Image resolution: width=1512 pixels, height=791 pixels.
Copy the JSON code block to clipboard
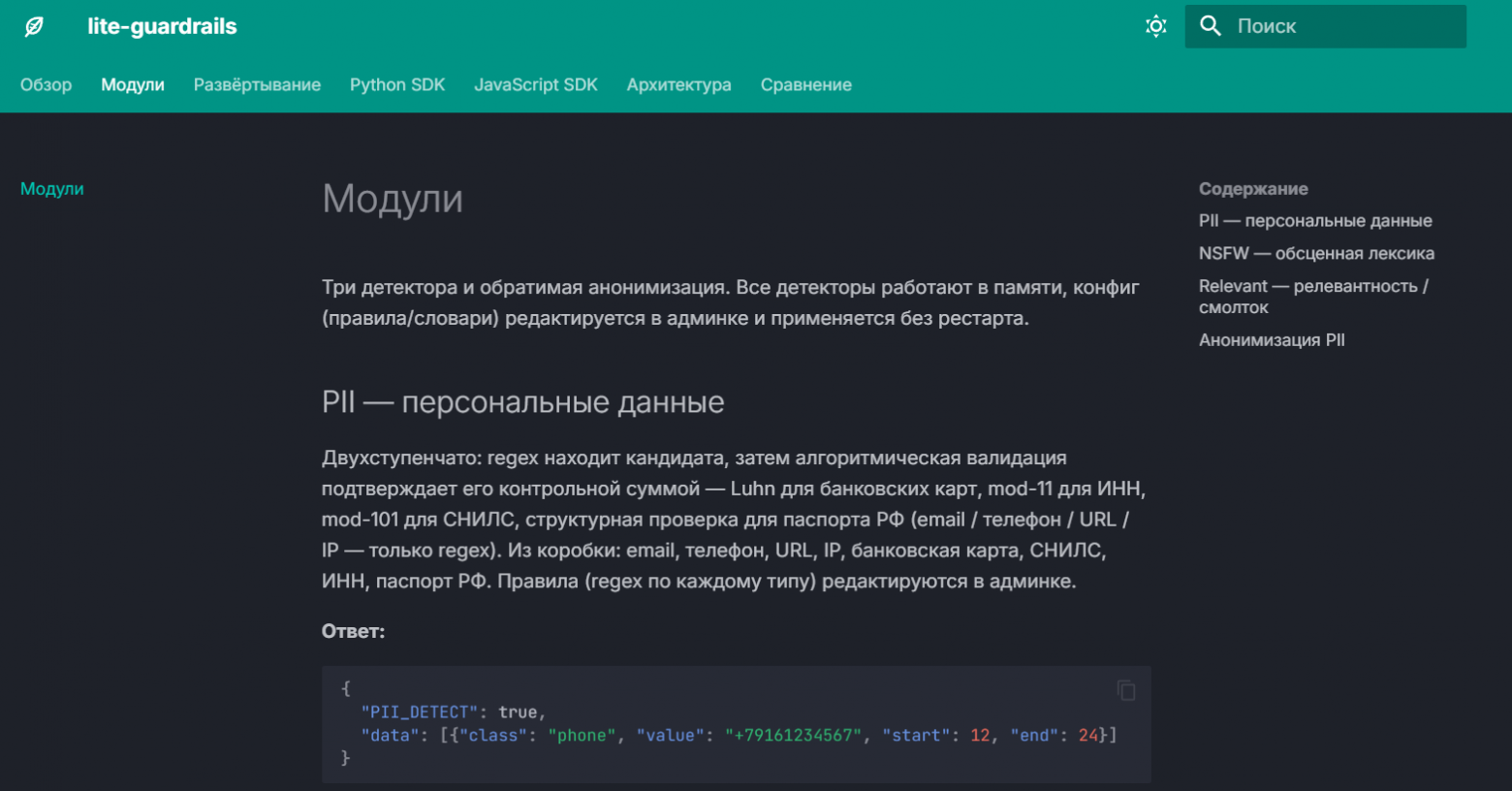1125,690
